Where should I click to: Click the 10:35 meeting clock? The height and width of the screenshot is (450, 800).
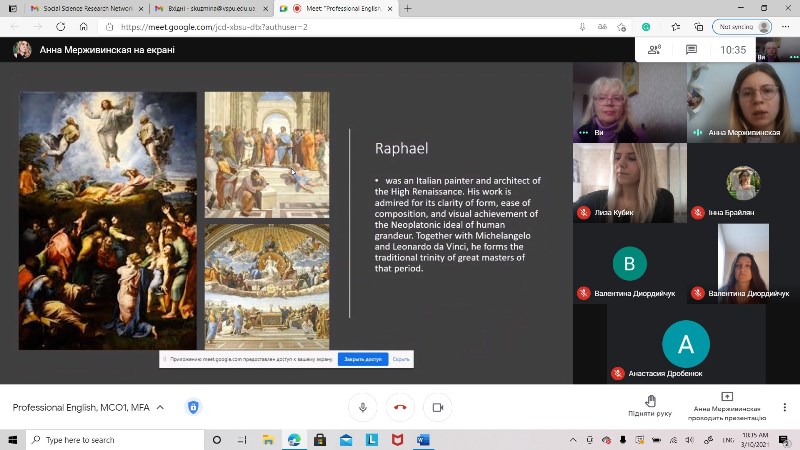(x=733, y=49)
